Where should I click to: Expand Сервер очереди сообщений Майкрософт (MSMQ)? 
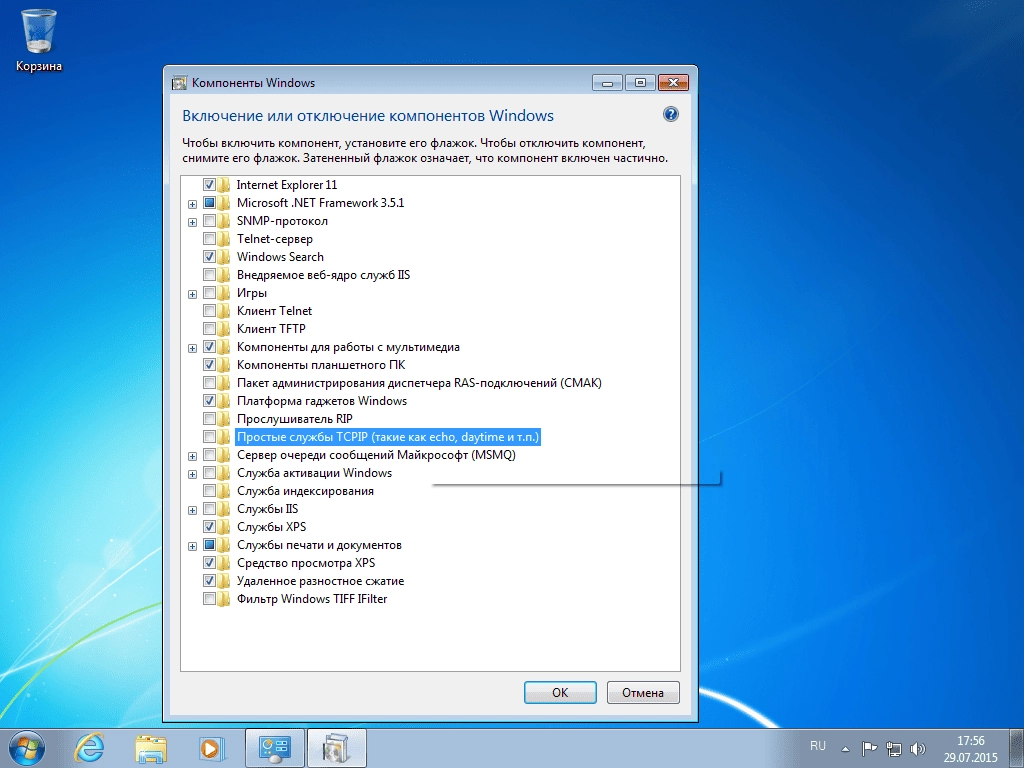click(193, 456)
